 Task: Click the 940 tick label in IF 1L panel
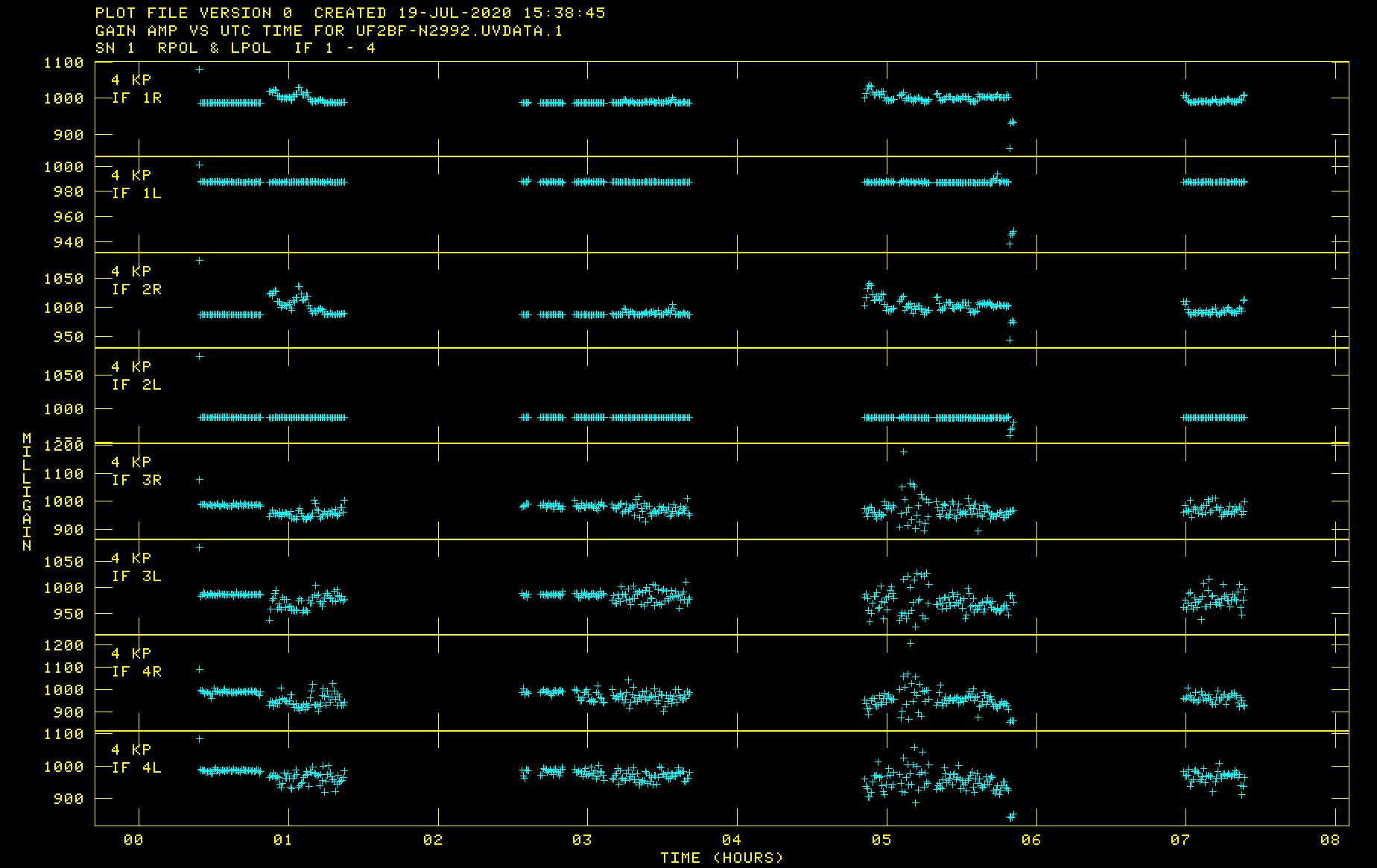[69, 242]
